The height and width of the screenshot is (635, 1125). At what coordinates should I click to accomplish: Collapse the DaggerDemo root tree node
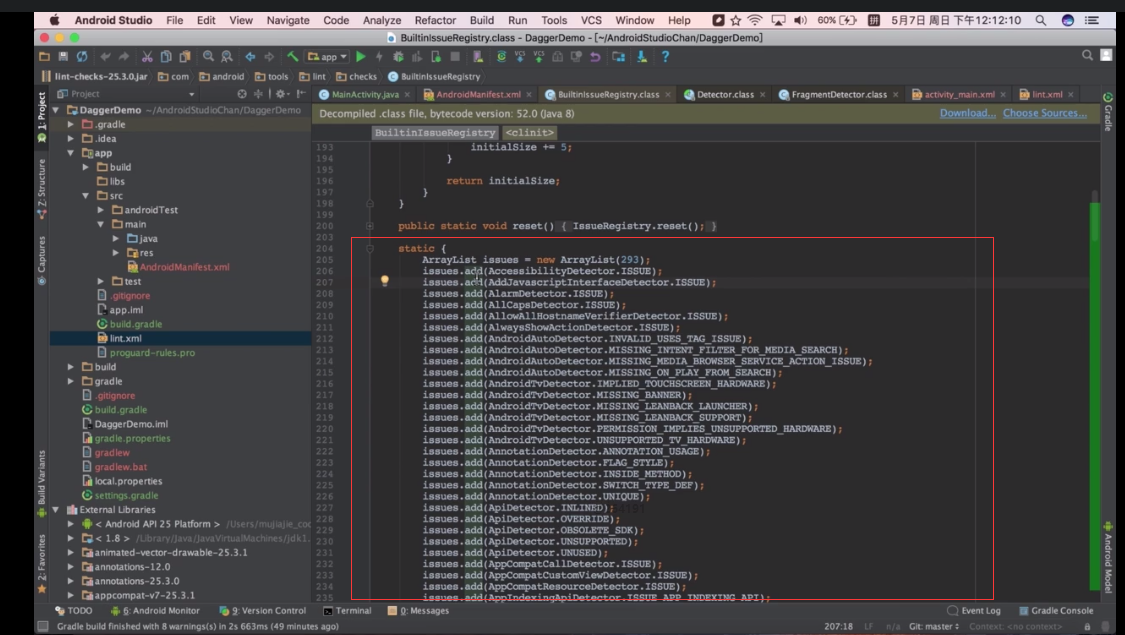point(56,110)
